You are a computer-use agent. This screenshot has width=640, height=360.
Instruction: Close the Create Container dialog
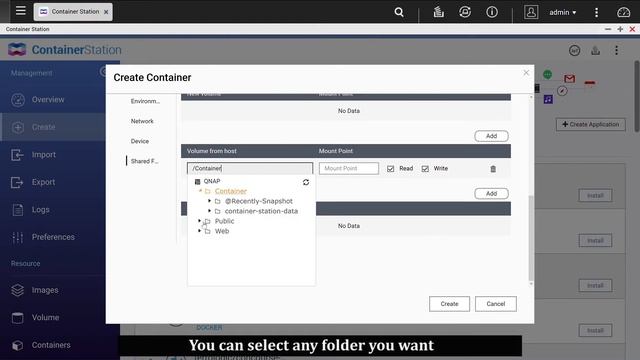click(526, 73)
